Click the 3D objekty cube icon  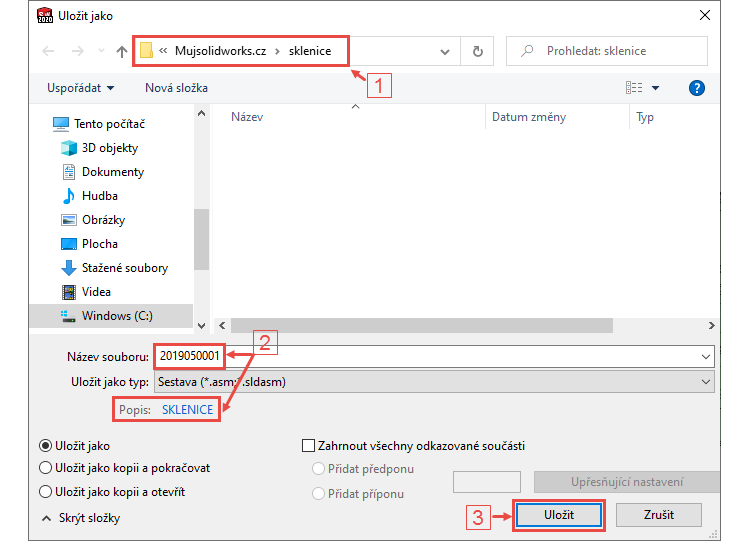(x=69, y=148)
